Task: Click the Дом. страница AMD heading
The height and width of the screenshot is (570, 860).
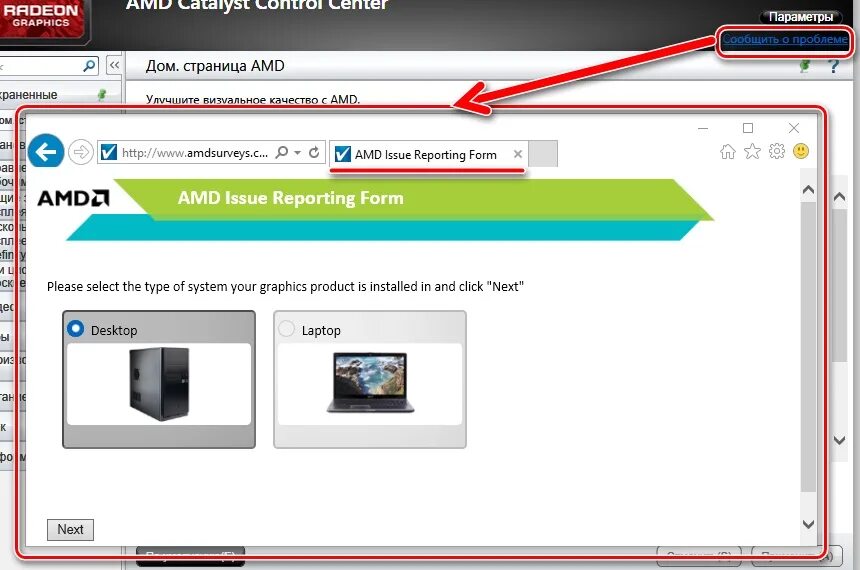Action: (215, 66)
